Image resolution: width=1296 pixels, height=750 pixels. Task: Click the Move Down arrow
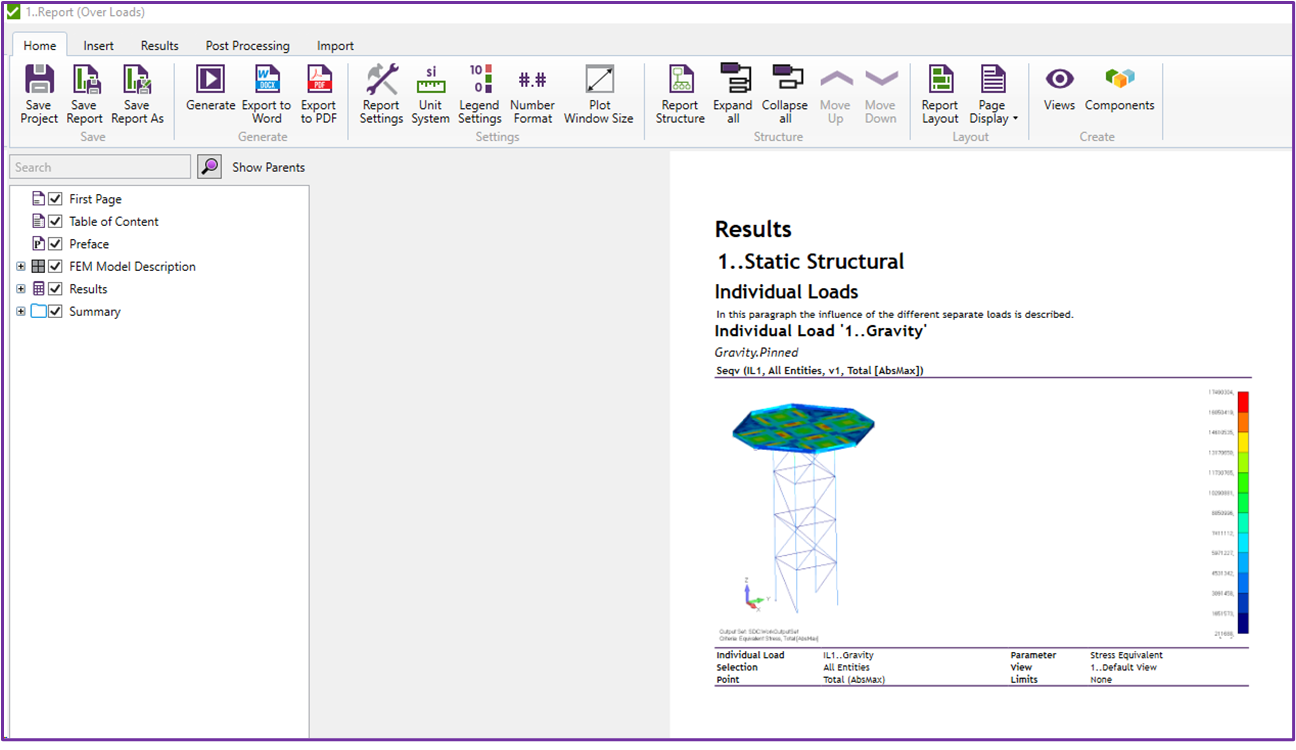tap(881, 78)
